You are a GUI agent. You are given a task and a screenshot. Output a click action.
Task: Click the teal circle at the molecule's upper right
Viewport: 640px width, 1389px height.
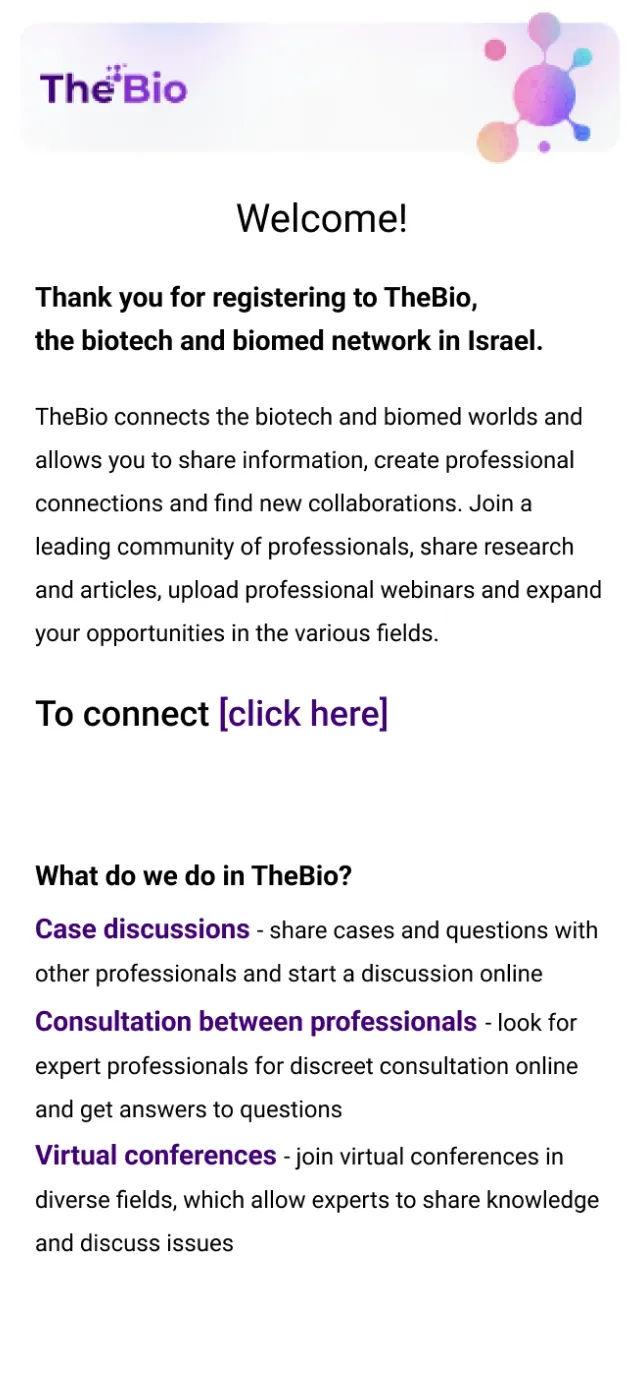click(583, 57)
